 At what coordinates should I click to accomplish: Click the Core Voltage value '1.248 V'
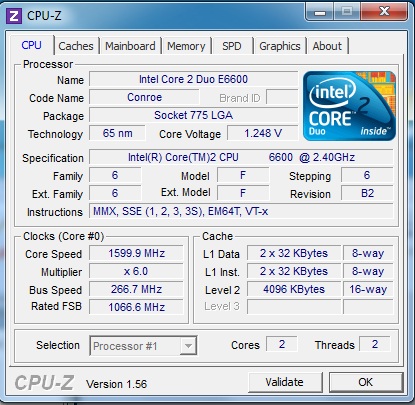tap(263, 133)
